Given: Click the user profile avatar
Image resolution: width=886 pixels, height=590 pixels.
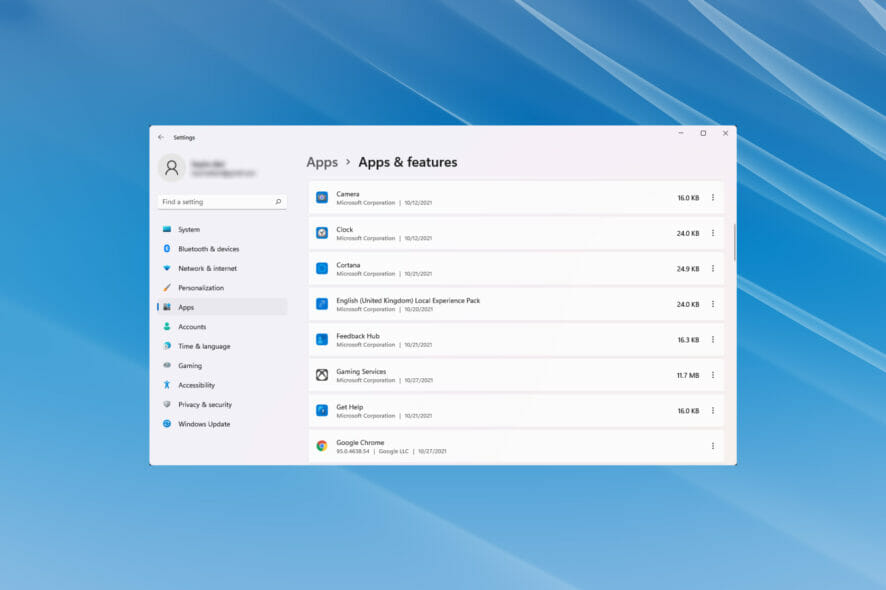Looking at the screenshot, I should (x=172, y=167).
